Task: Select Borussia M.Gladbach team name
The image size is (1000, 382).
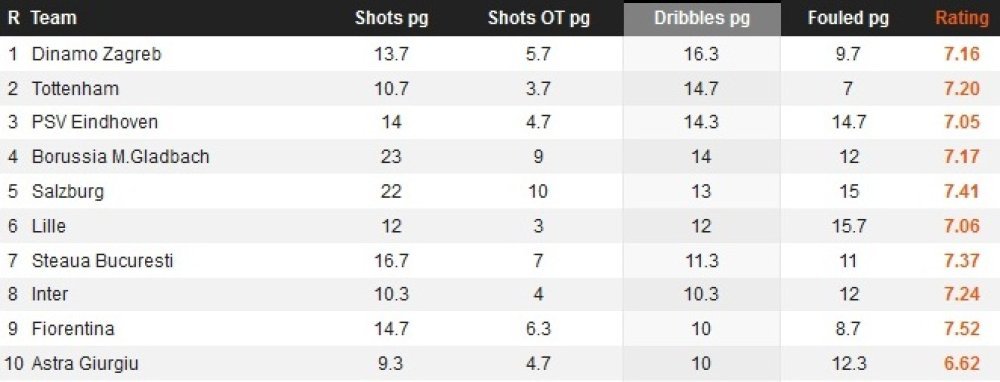Action: click(x=121, y=156)
